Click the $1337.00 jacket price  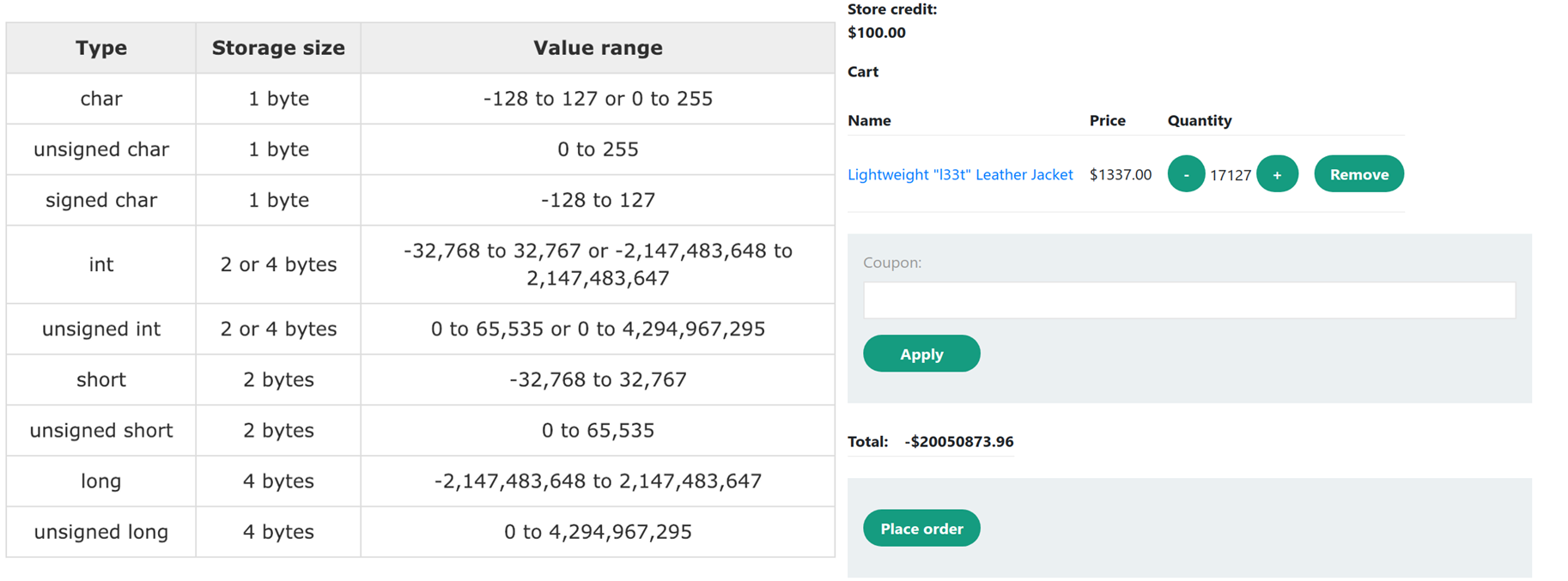1120,175
